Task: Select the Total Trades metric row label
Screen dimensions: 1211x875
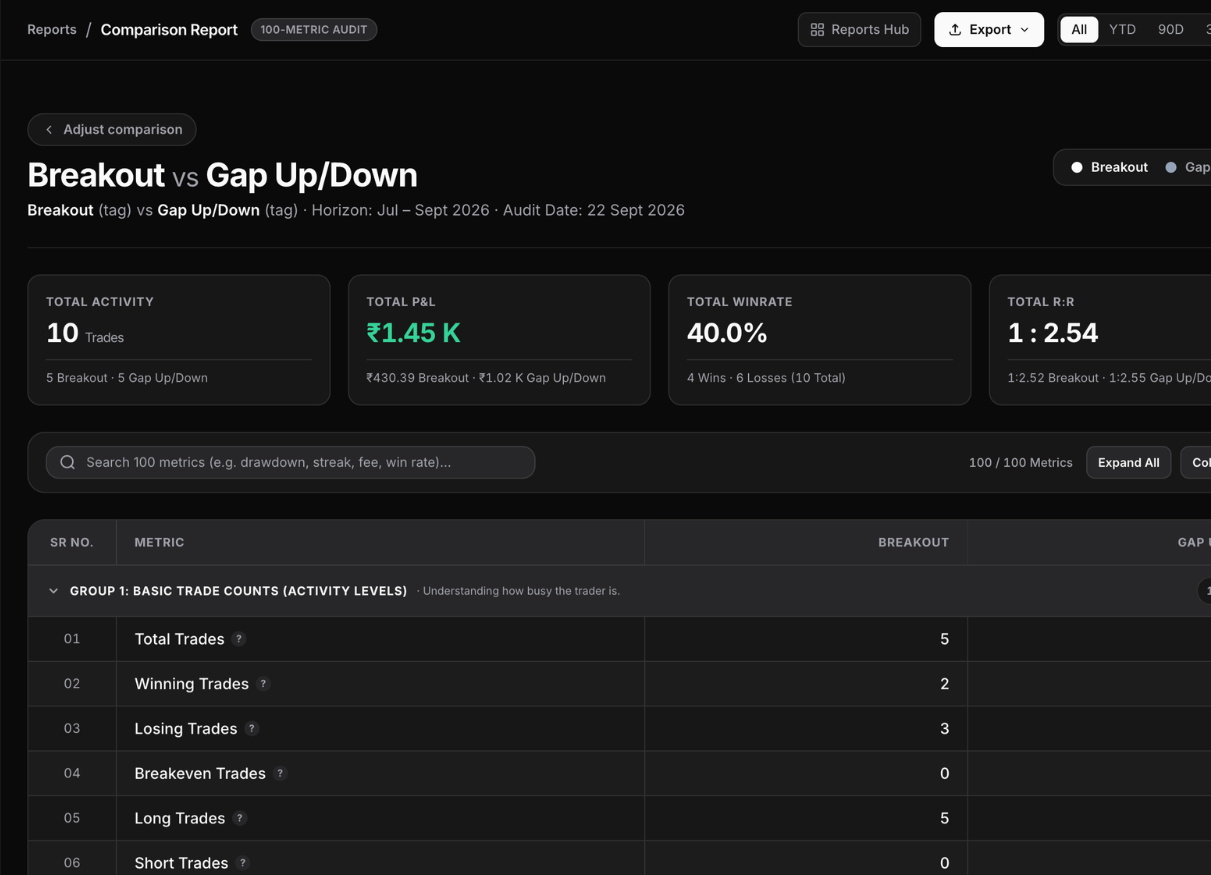Action: [x=179, y=639]
